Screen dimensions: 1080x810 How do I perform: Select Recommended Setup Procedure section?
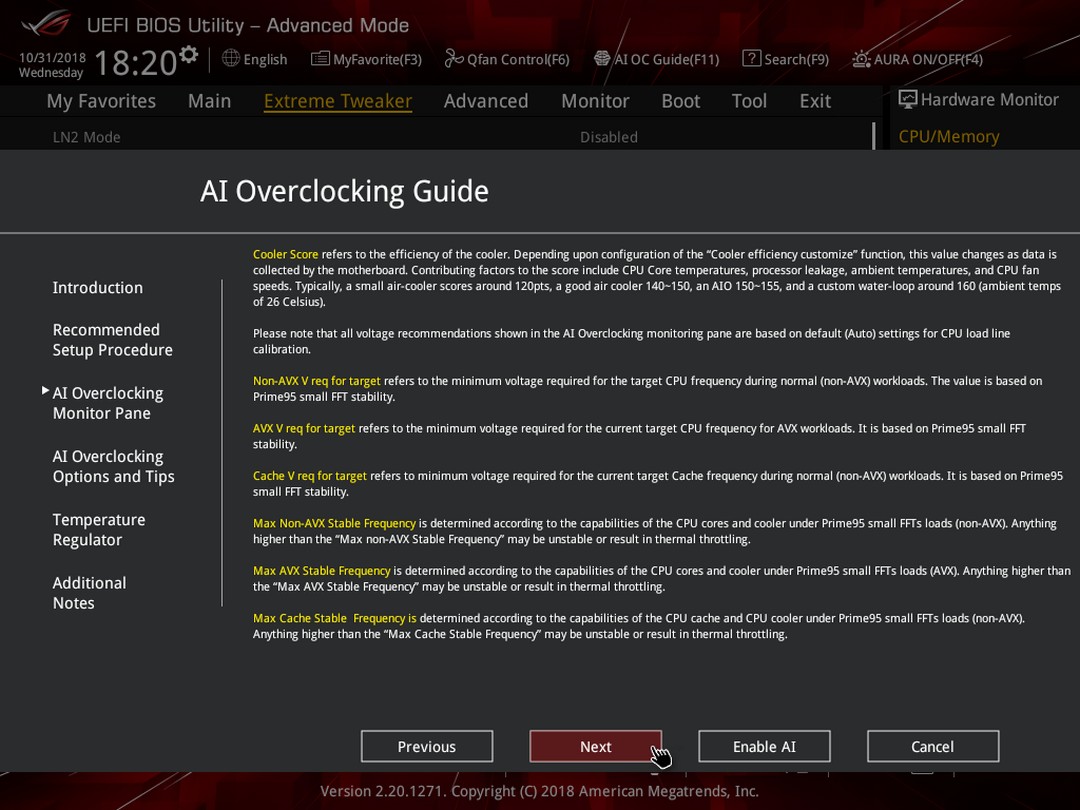(112, 340)
